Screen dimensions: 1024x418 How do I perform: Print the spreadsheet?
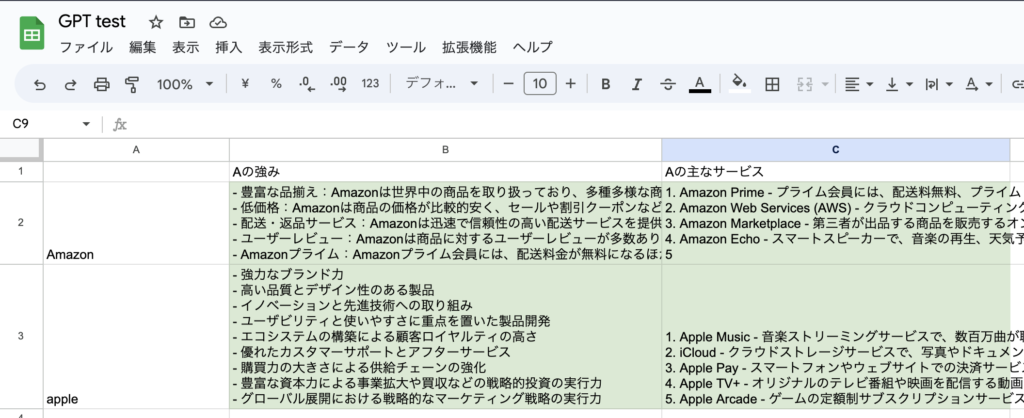point(101,84)
